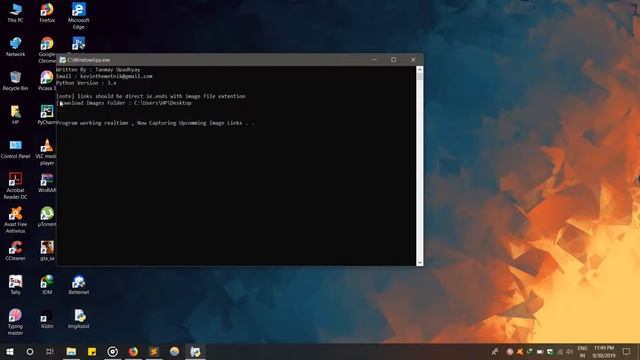640x360 pixels.
Task: Open Task View in taskbar
Action: point(50,351)
